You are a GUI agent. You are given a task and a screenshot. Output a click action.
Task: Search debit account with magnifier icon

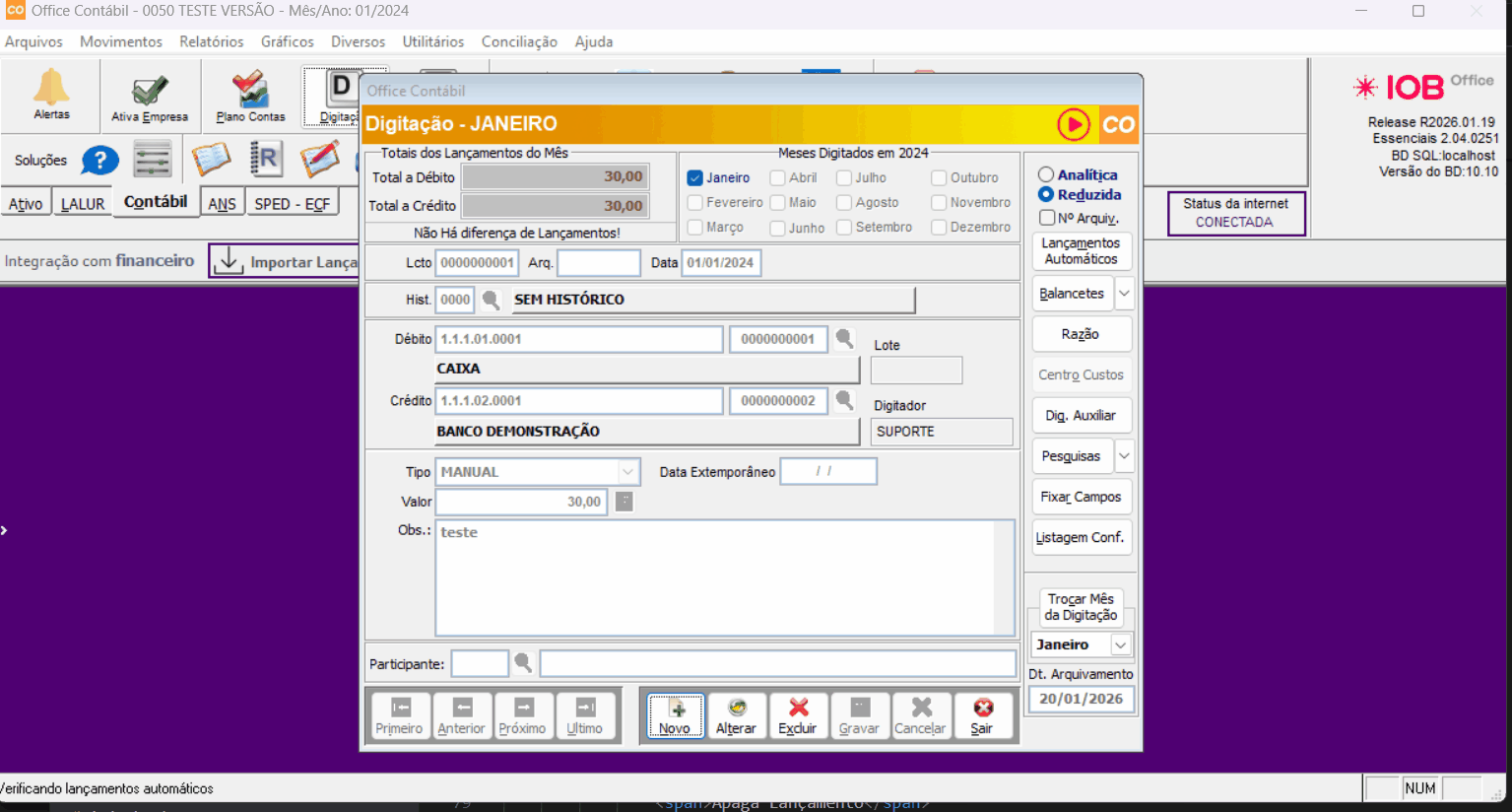pyautogui.click(x=844, y=339)
